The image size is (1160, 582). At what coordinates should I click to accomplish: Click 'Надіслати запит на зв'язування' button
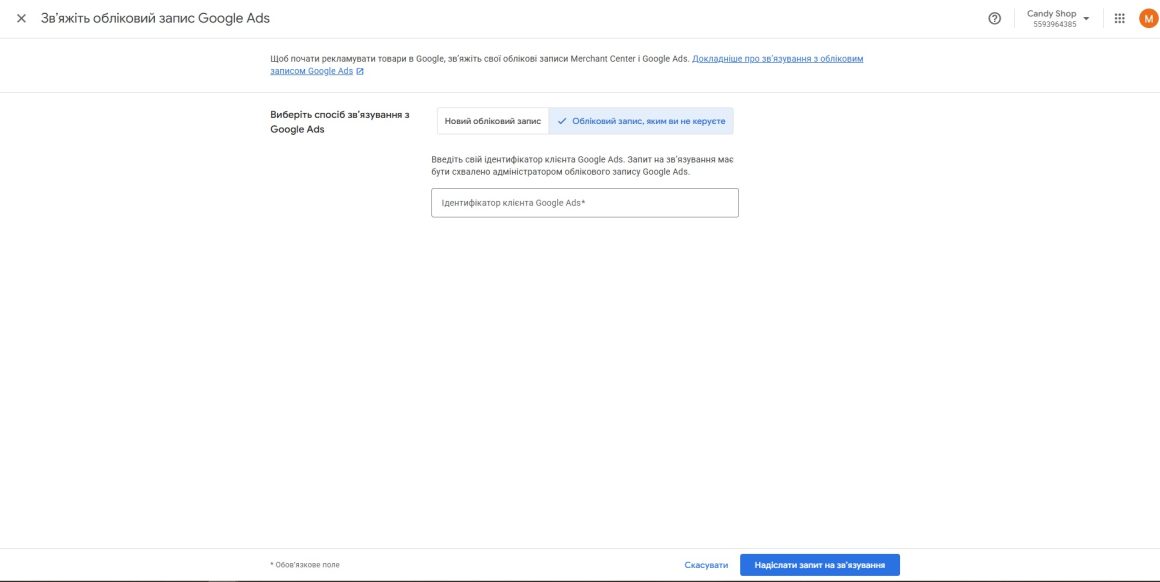(820, 565)
